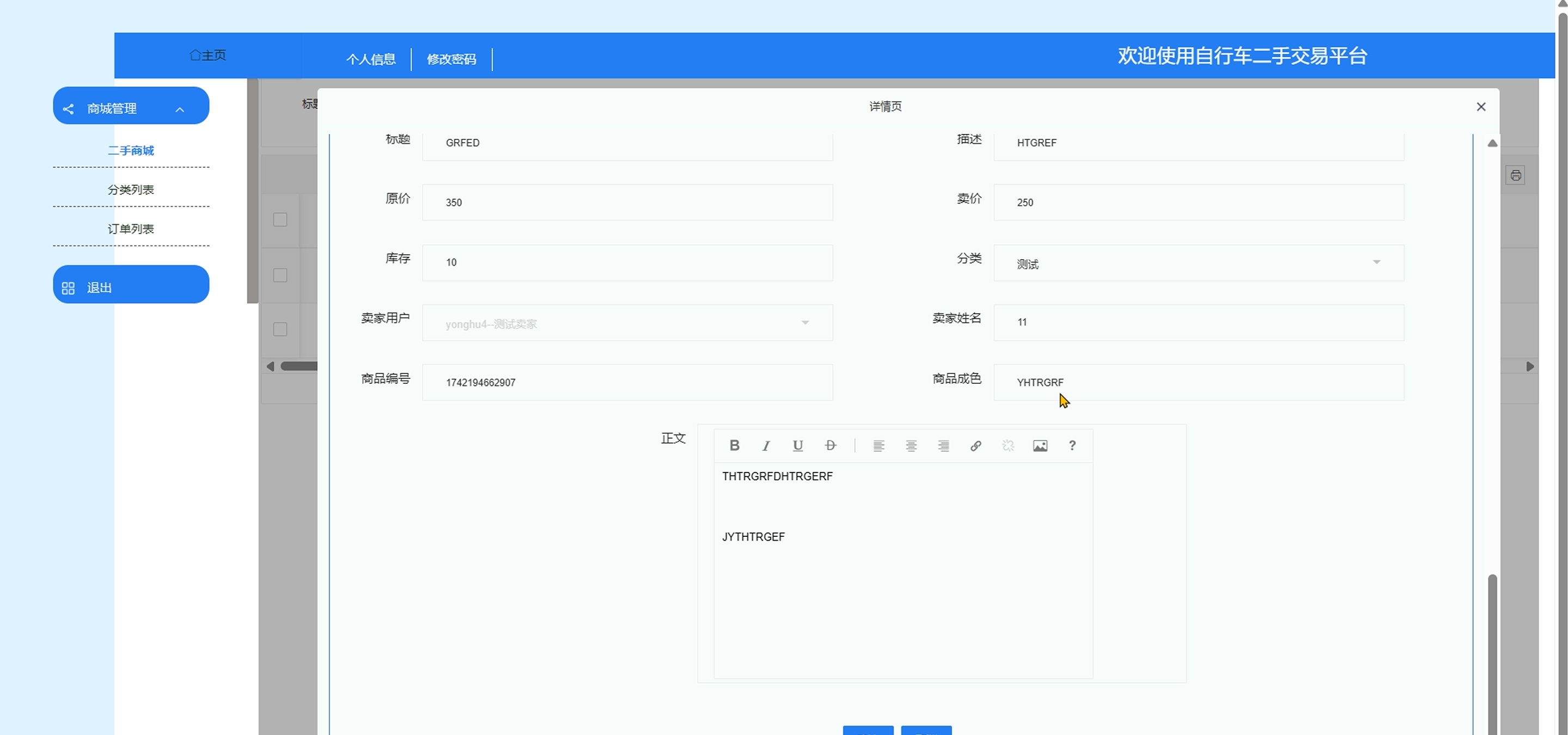The width and height of the screenshot is (1568, 735).
Task: Open the editor help question mark
Action: 1072,445
